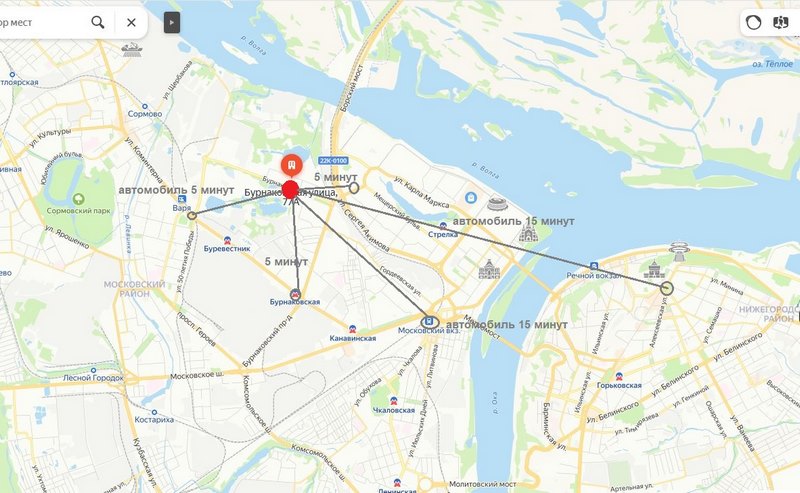Collapse the side panel arrow button
The width and height of the screenshot is (800, 493).
pyautogui.click(x=171, y=22)
